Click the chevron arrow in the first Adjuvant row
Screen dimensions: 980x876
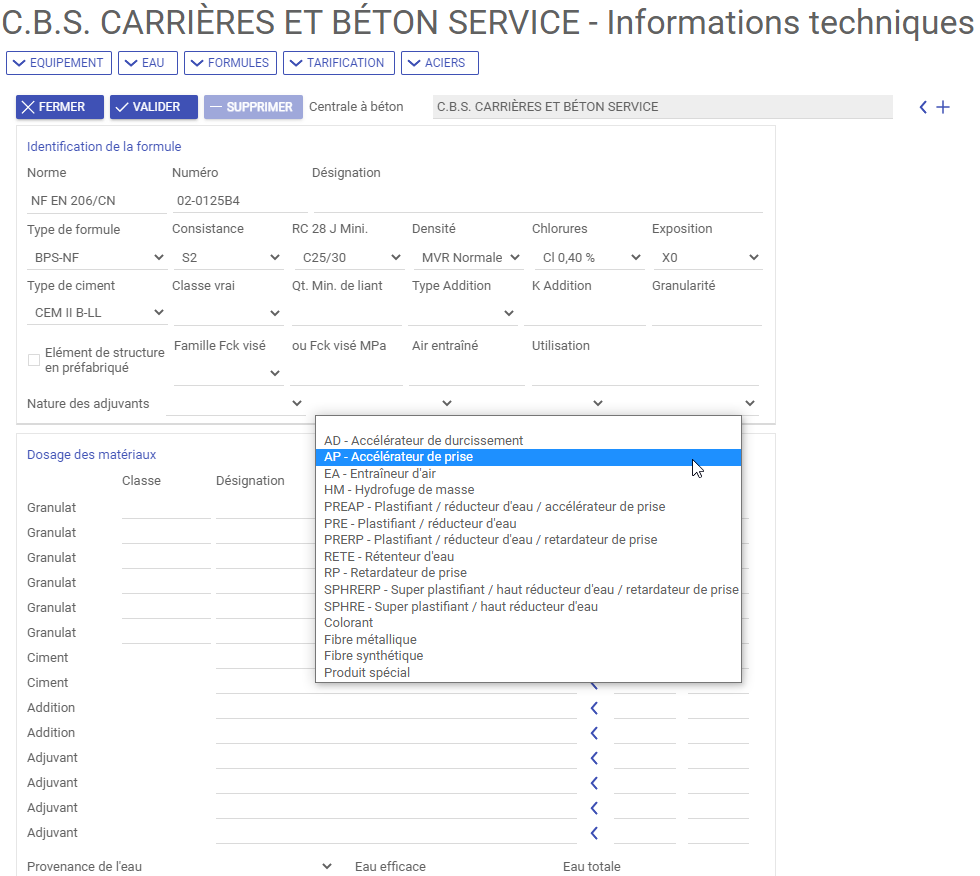[594, 758]
